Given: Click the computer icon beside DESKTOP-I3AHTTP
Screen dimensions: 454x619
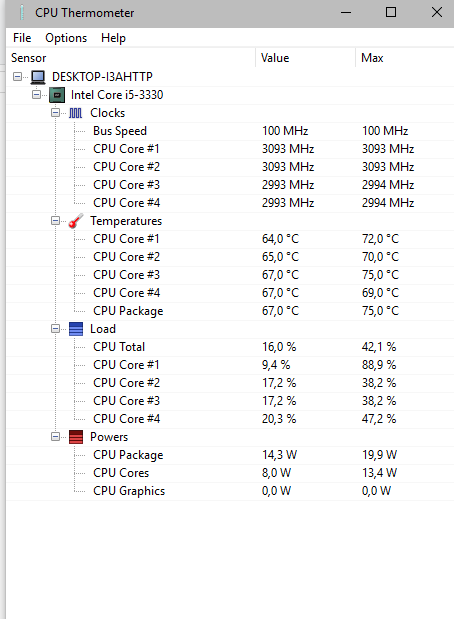Looking at the screenshot, I should click(38, 77).
